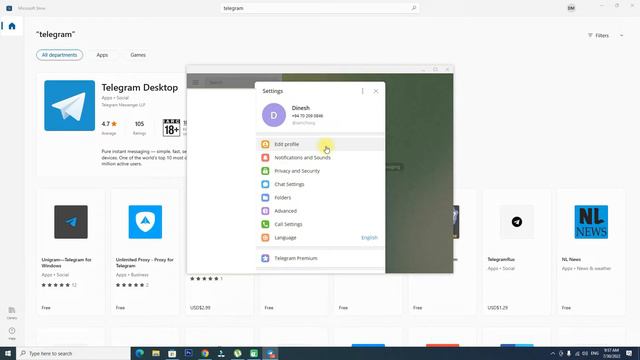Click the Store search magnifier icon
The height and width of the screenshot is (360, 640).
(413, 8)
